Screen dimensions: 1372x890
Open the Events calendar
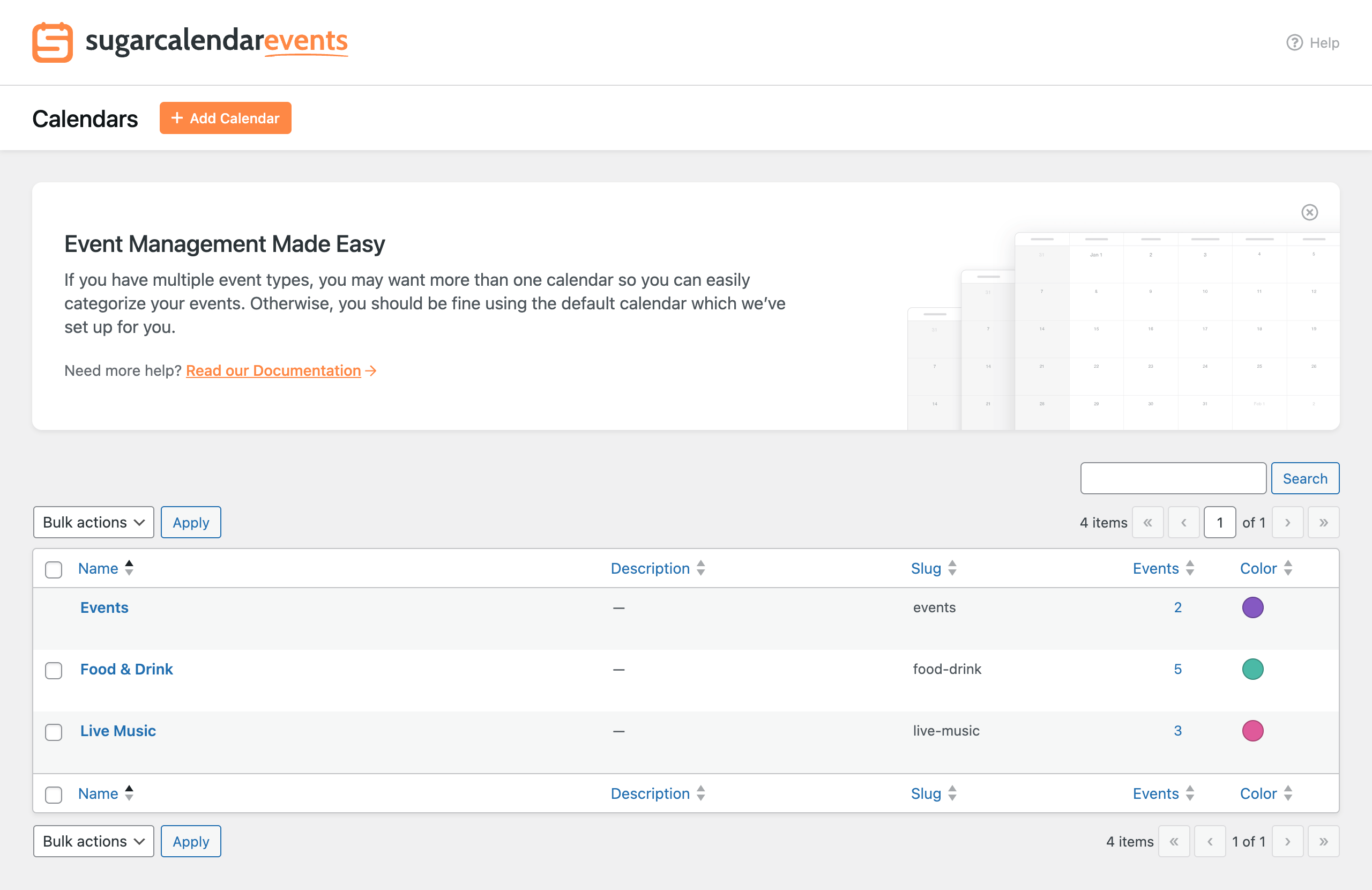pyautogui.click(x=105, y=607)
